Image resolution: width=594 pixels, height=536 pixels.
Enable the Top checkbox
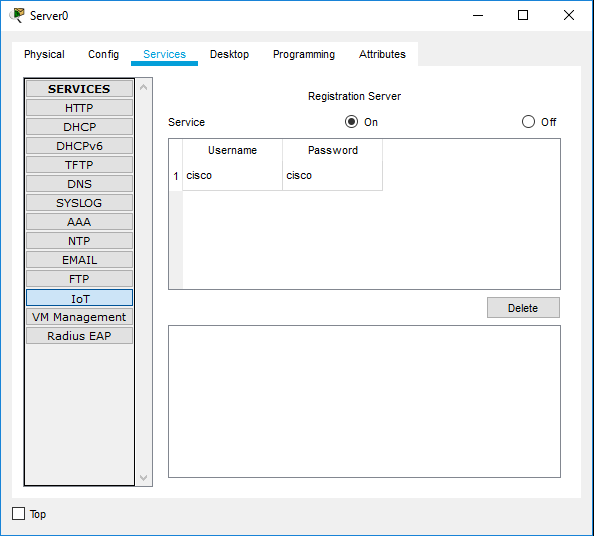tap(18, 514)
